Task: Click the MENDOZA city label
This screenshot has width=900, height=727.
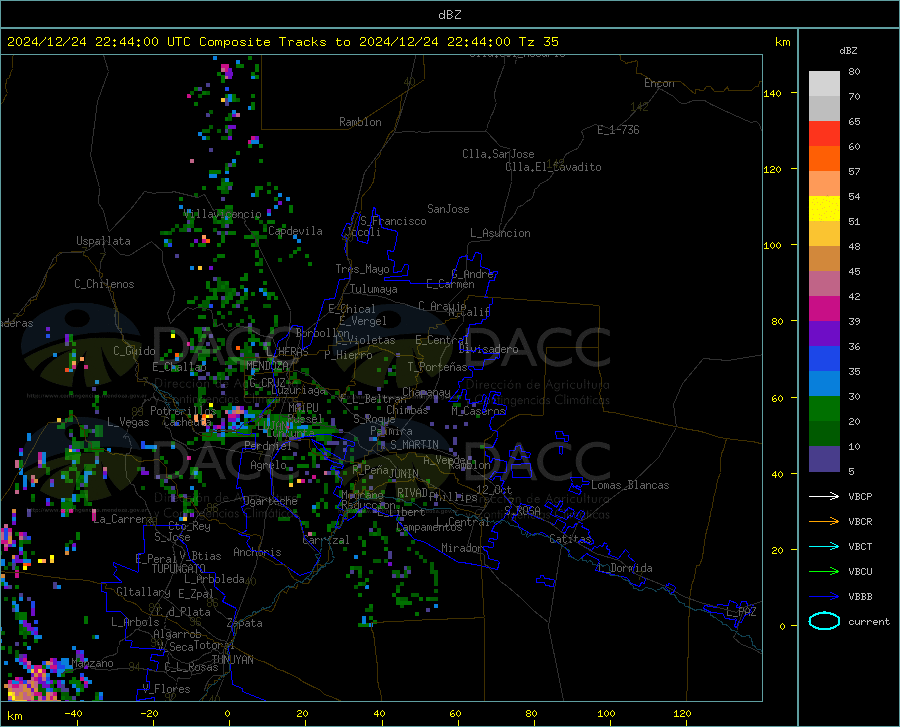Action: 267,365
